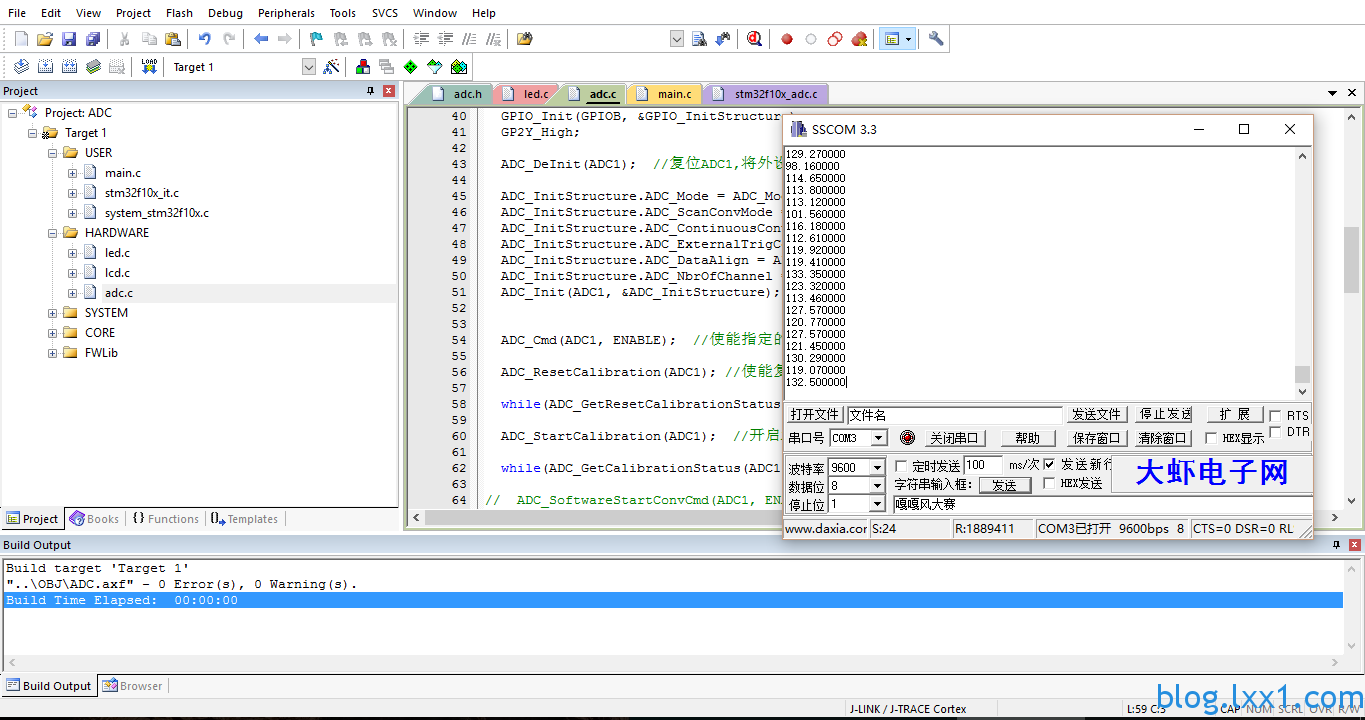This screenshot has height=720, width=1365.
Task: Create a new file from toolbar
Action: click(x=22, y=39)
